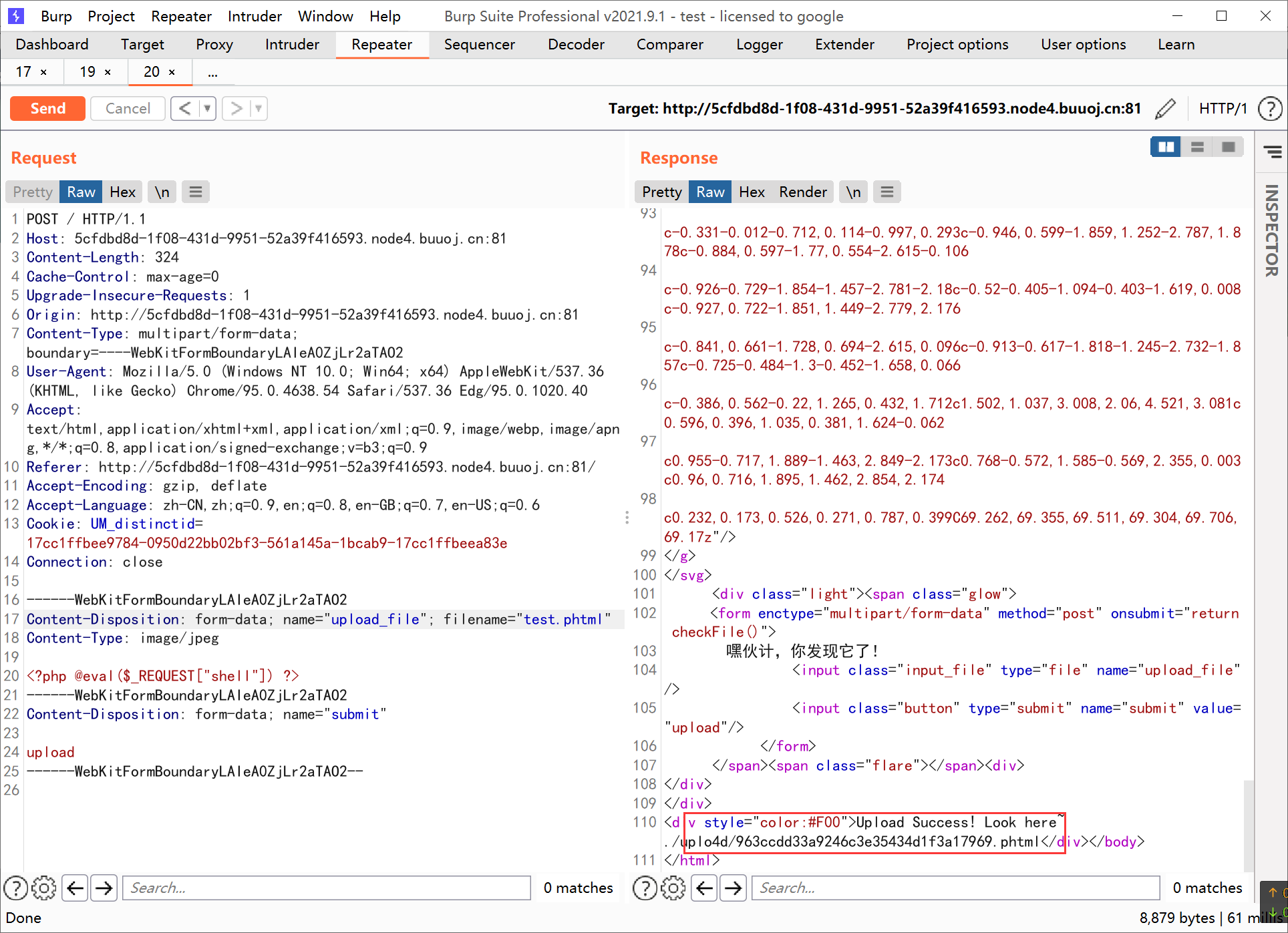Expand request history back dropdown arrow
The width and height of the screenshot is (1288, 933).
(207, 108)
